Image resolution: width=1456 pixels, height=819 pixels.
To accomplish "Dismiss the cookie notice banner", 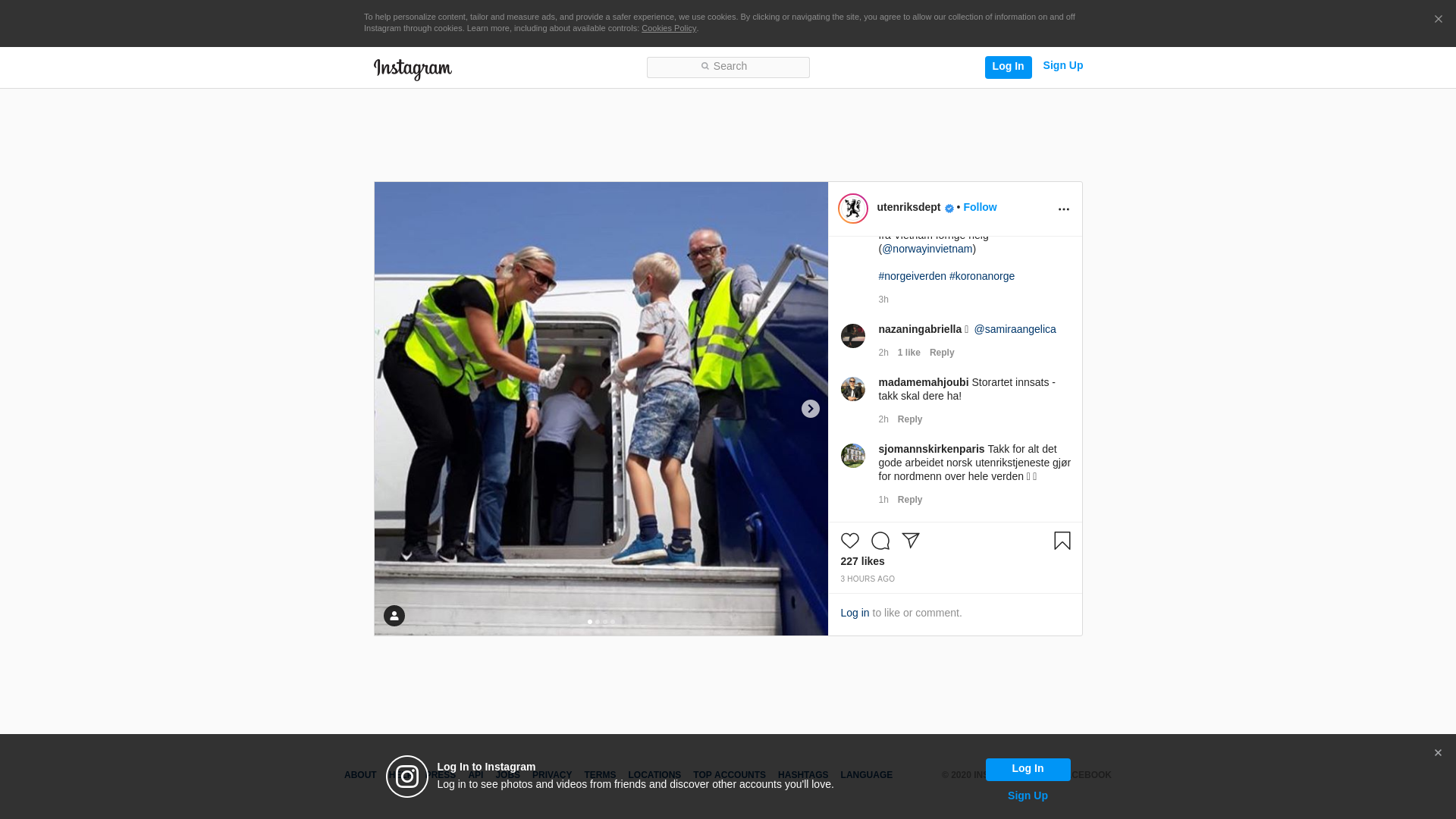I will (x=1438, y=20).
